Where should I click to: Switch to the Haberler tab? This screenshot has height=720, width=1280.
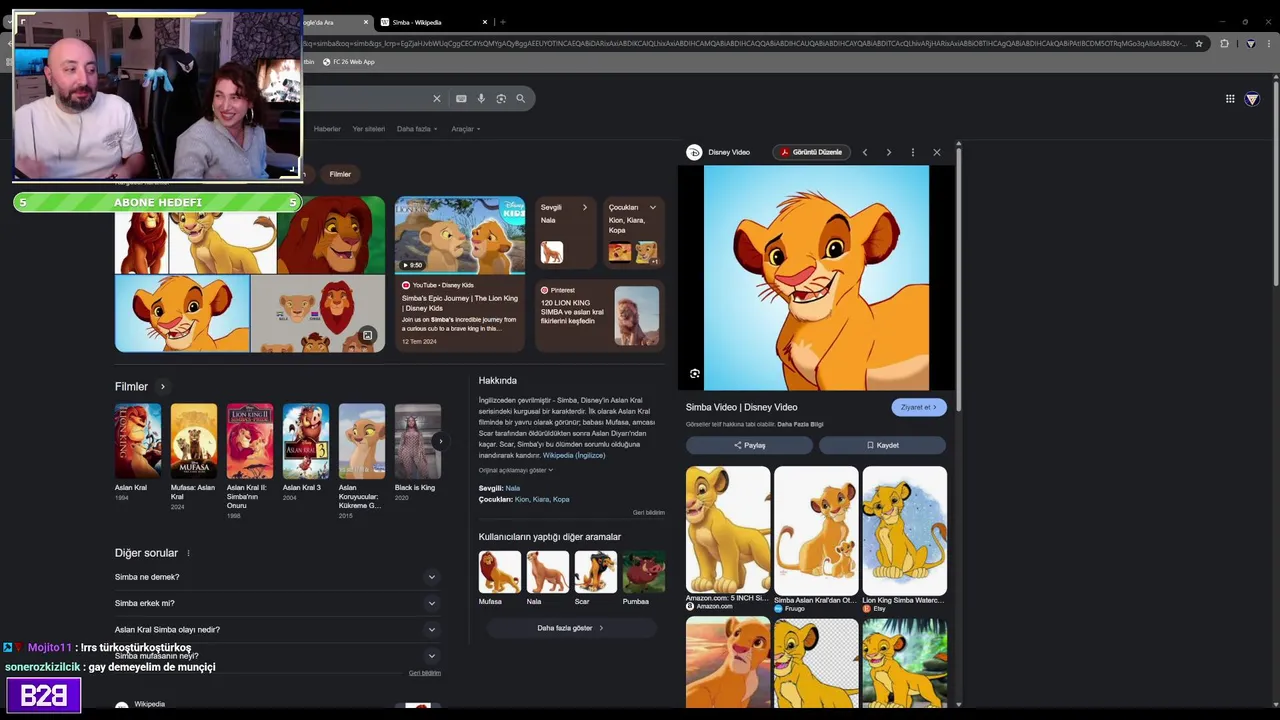click(327, 129)
